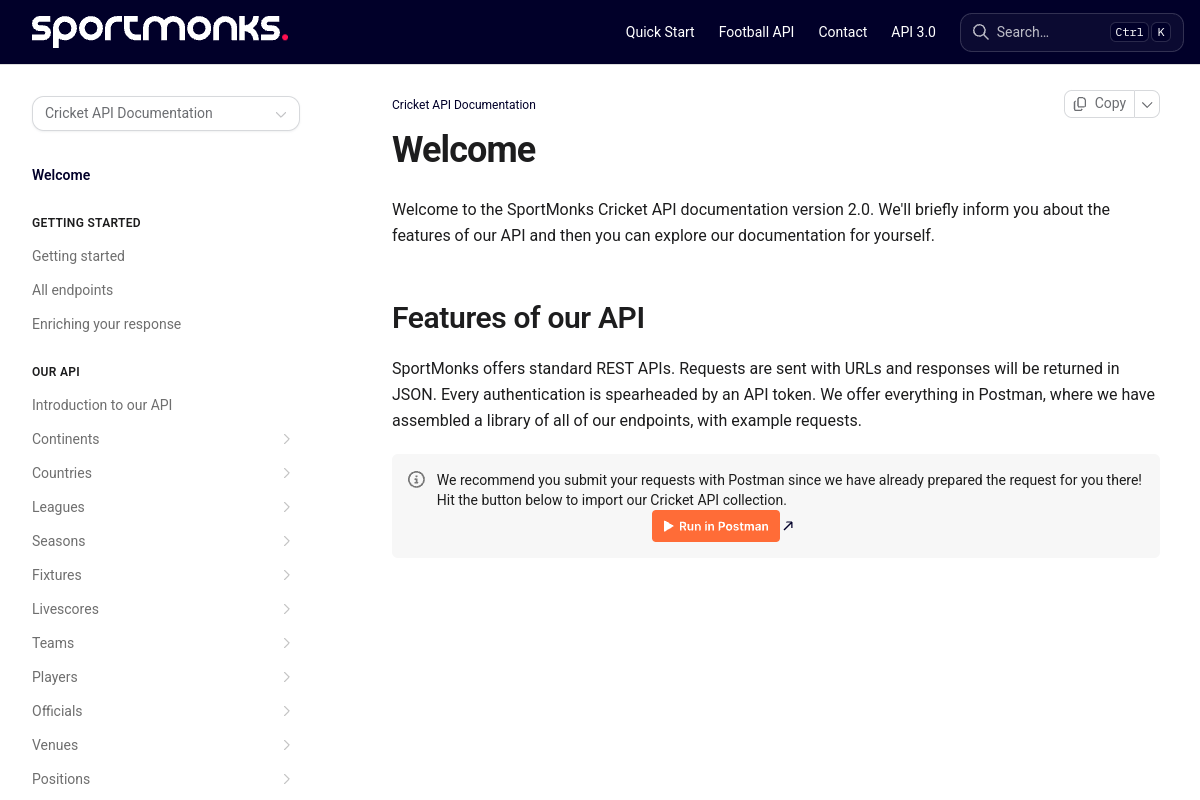The width and height of the screenshot is (1200, 800).
Task: Click the Run in Postman button
Action: (716, 526)
